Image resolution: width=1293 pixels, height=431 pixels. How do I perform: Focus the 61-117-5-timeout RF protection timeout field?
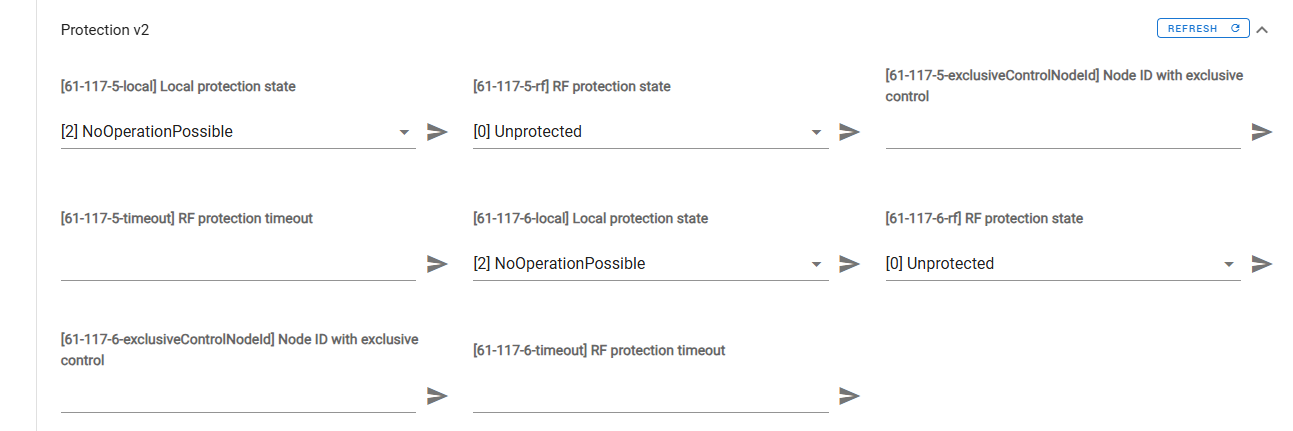pos(238,264)
